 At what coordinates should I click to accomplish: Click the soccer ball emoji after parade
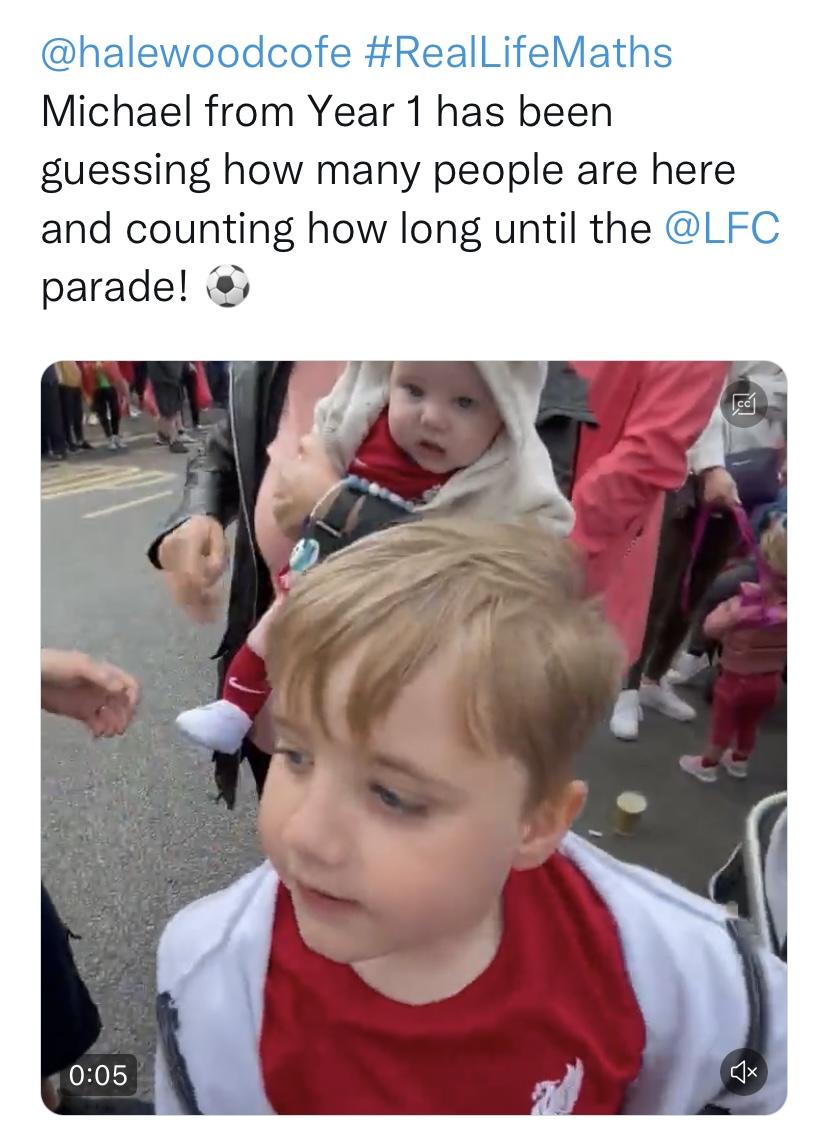pos(228,287)
